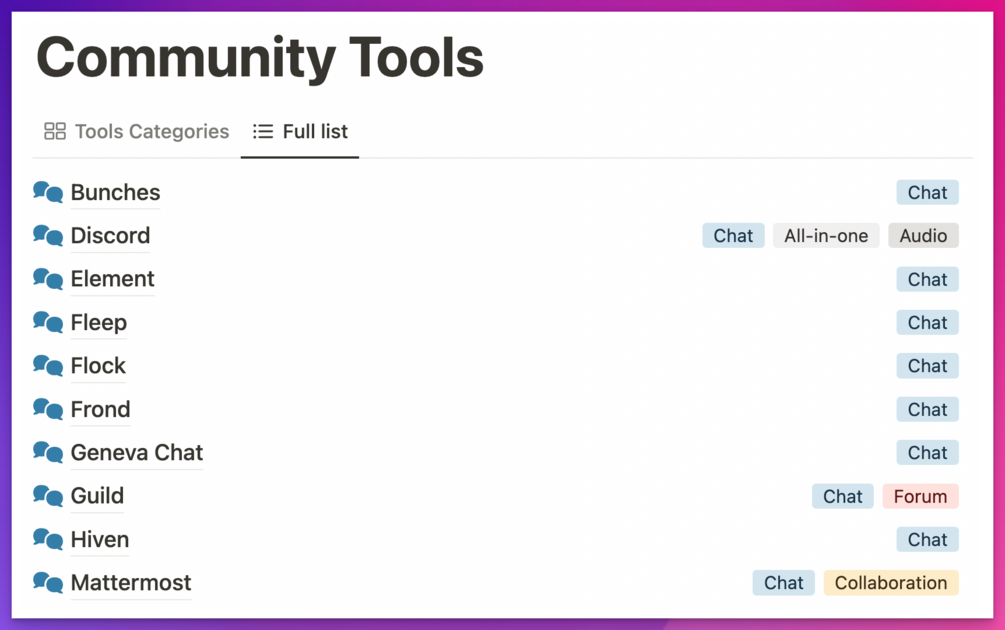Image resolution: width=1005 pixels, height=630 pixels.
Task: Open the Flock entry
Action: tap(98, 366)
